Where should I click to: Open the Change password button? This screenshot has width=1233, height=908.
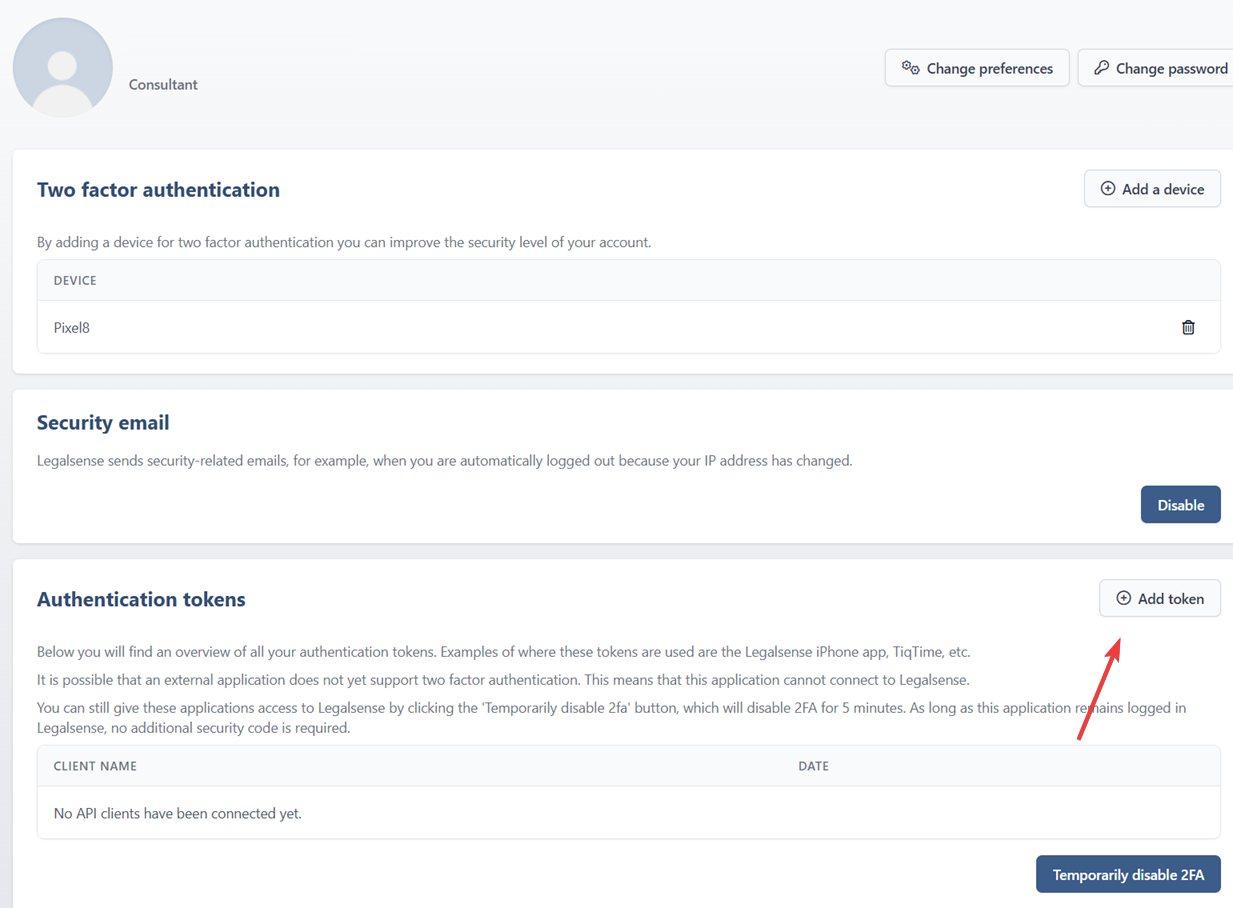(1157, 68)
